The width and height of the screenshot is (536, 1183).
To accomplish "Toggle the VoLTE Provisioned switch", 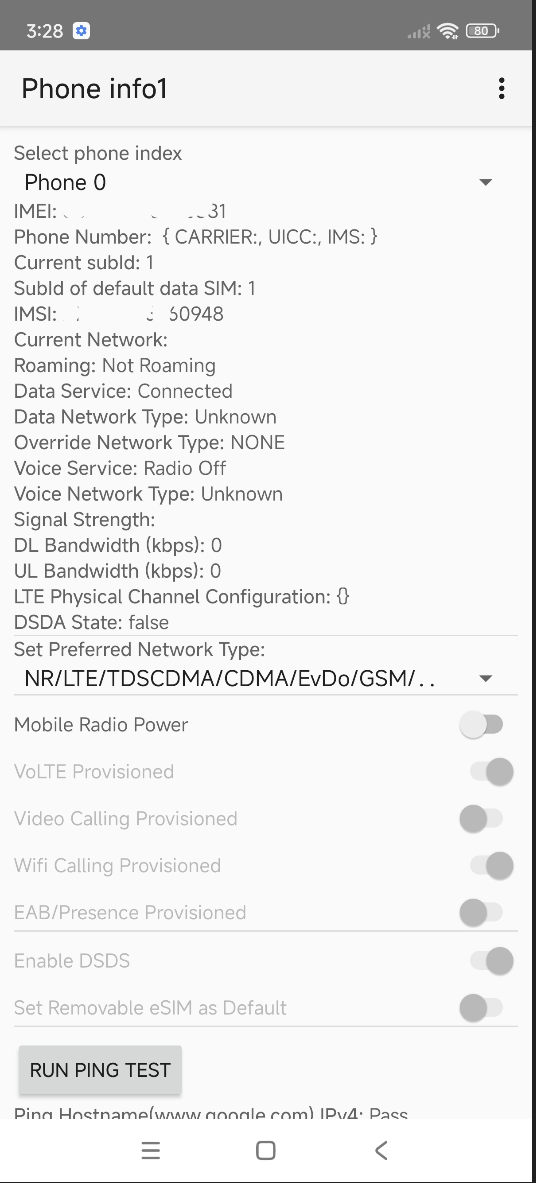I will 491,772.
